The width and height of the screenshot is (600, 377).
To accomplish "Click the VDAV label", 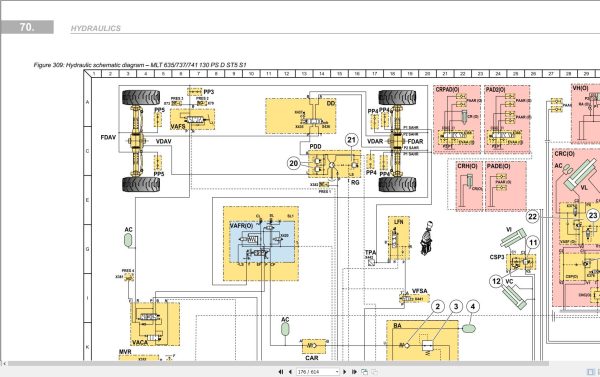I will [163, 141].
